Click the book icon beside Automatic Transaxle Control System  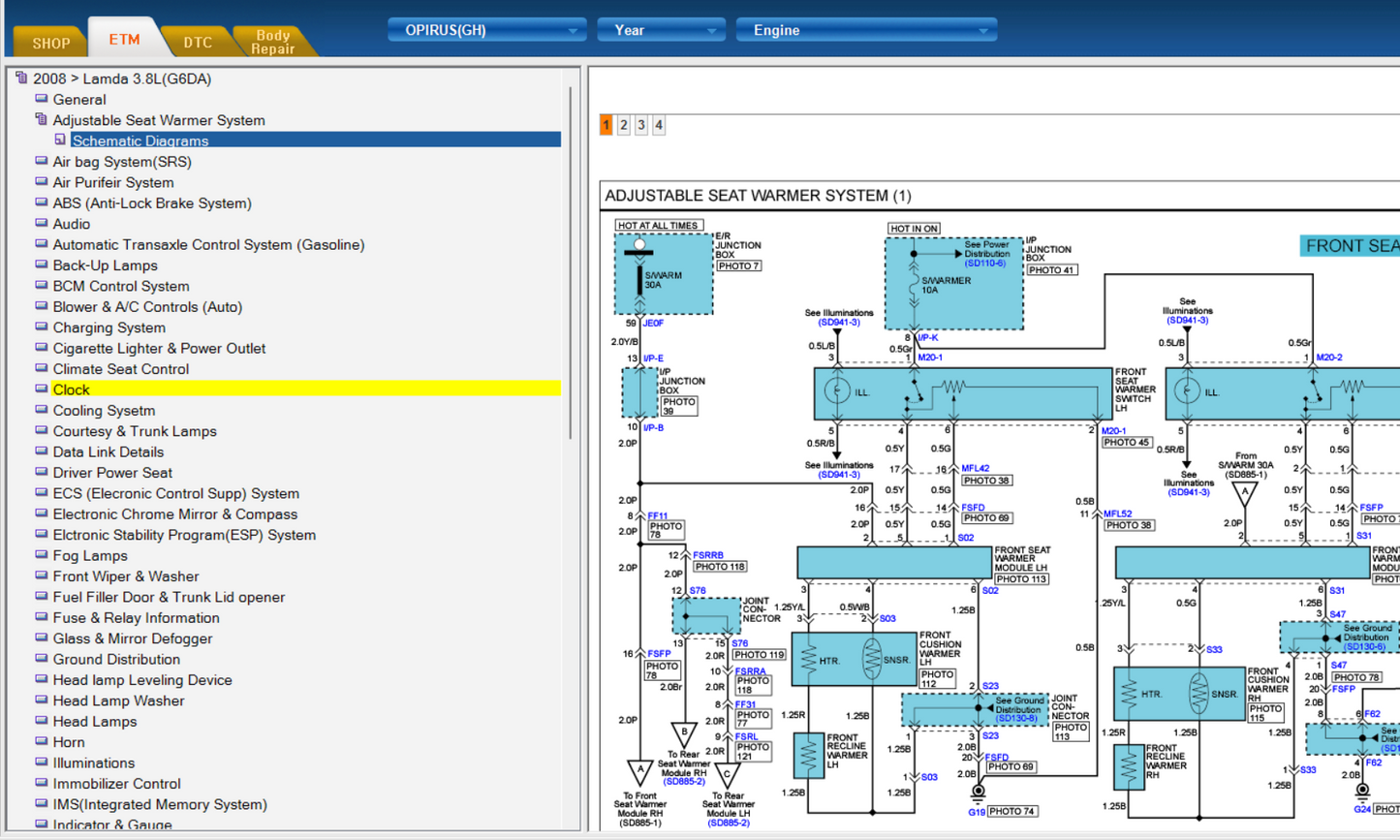tap(41, 244)
